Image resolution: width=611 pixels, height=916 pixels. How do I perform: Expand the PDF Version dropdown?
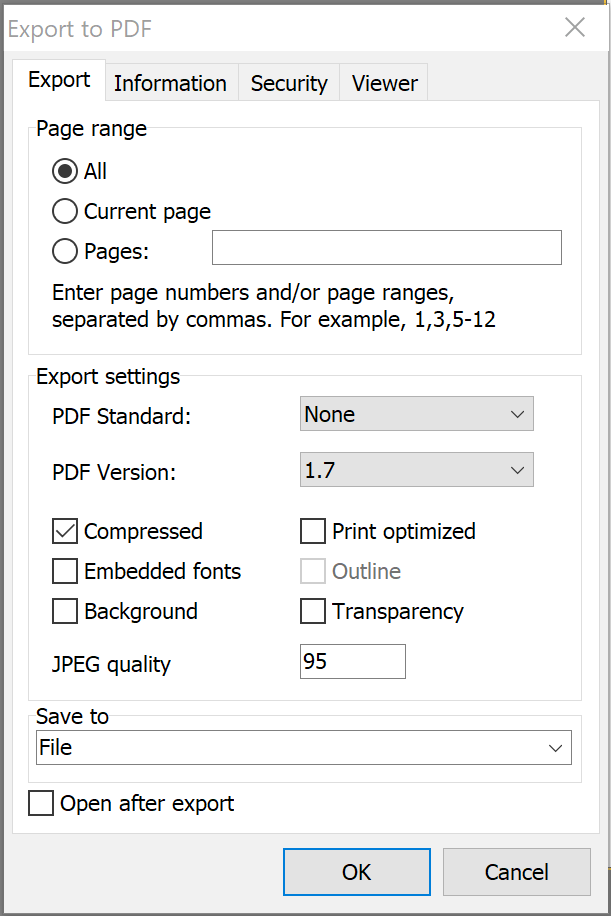pos(416,470)
